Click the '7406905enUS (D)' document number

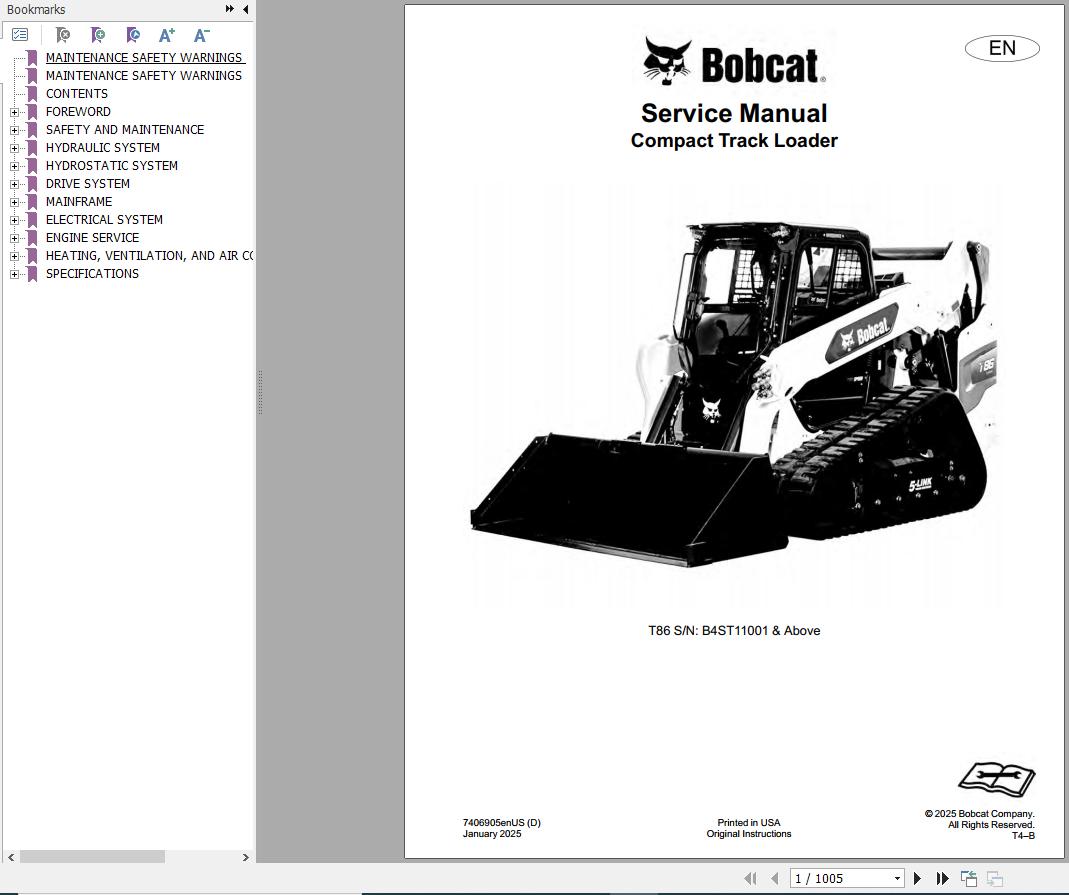502,823
